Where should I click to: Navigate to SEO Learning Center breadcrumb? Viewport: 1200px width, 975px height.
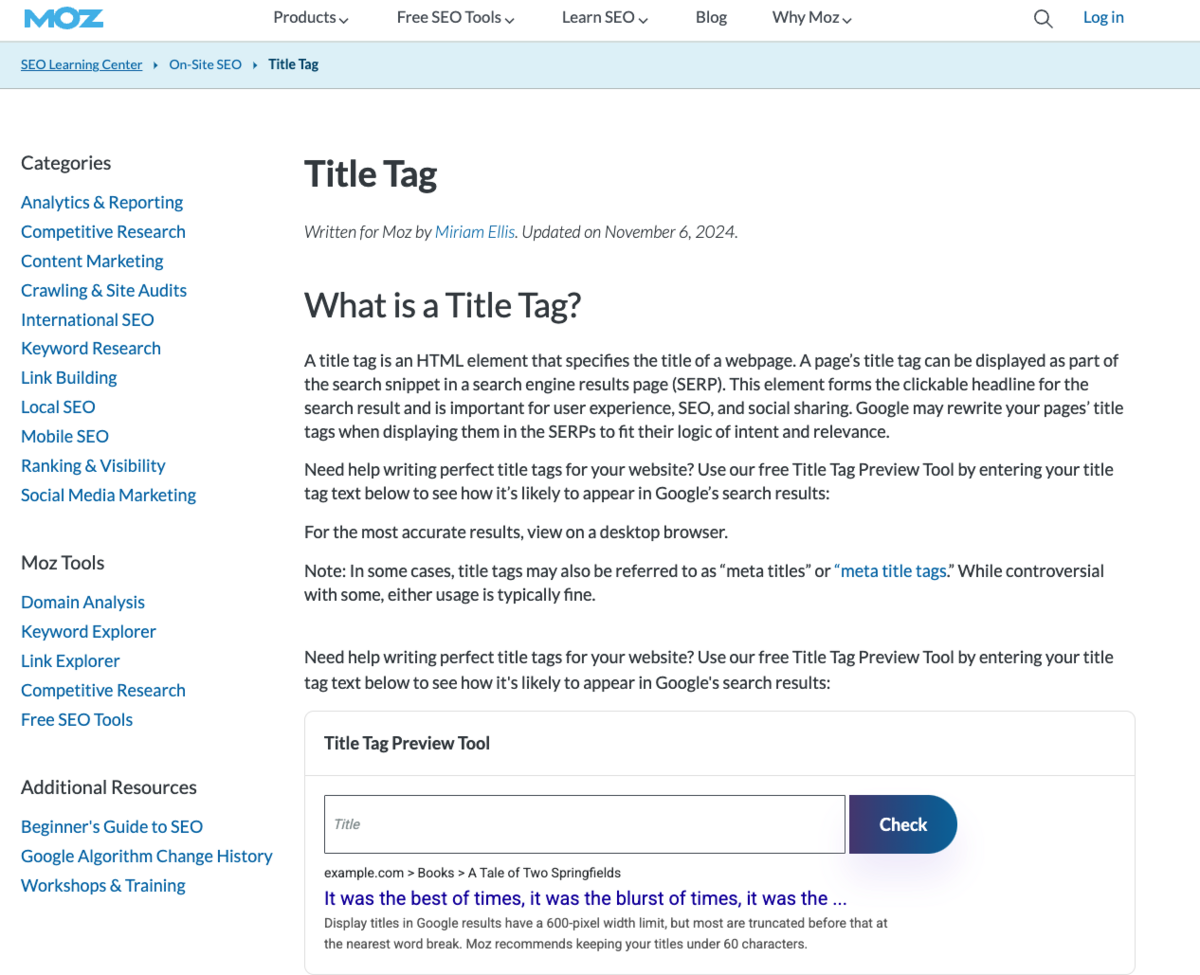pos(81,63)
